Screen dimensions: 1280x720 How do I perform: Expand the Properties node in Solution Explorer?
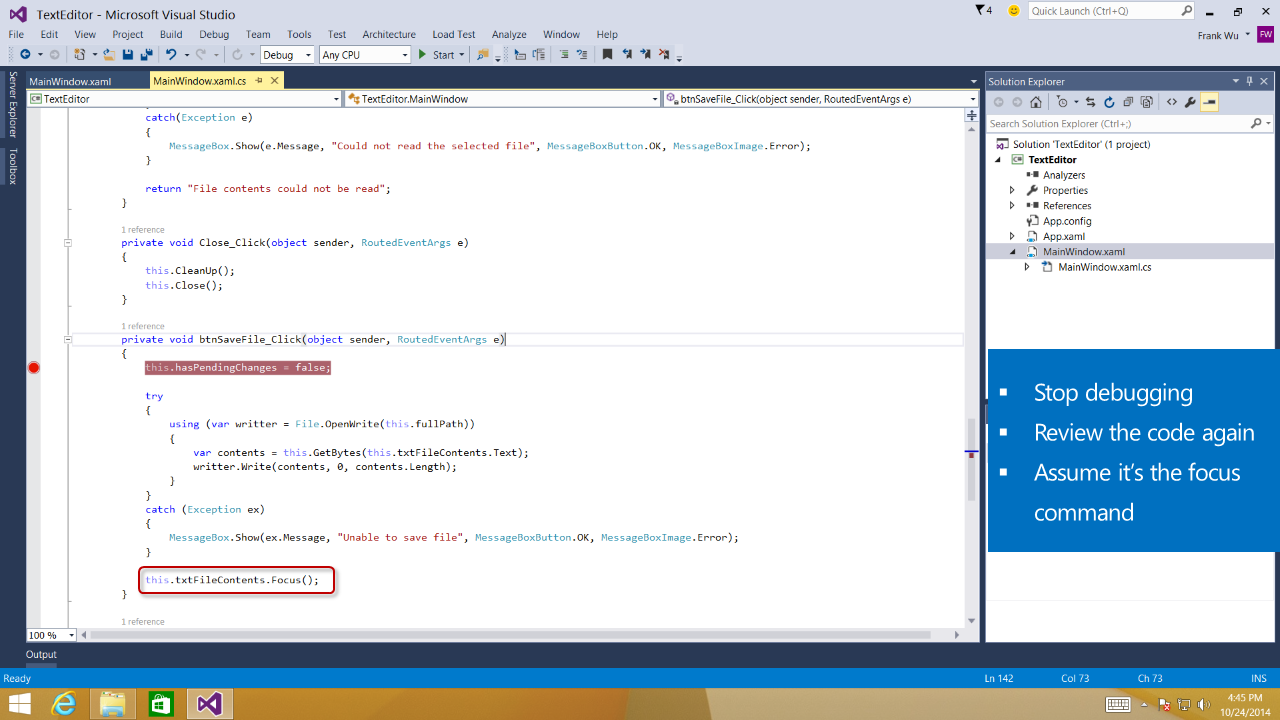click(1012, 190)
